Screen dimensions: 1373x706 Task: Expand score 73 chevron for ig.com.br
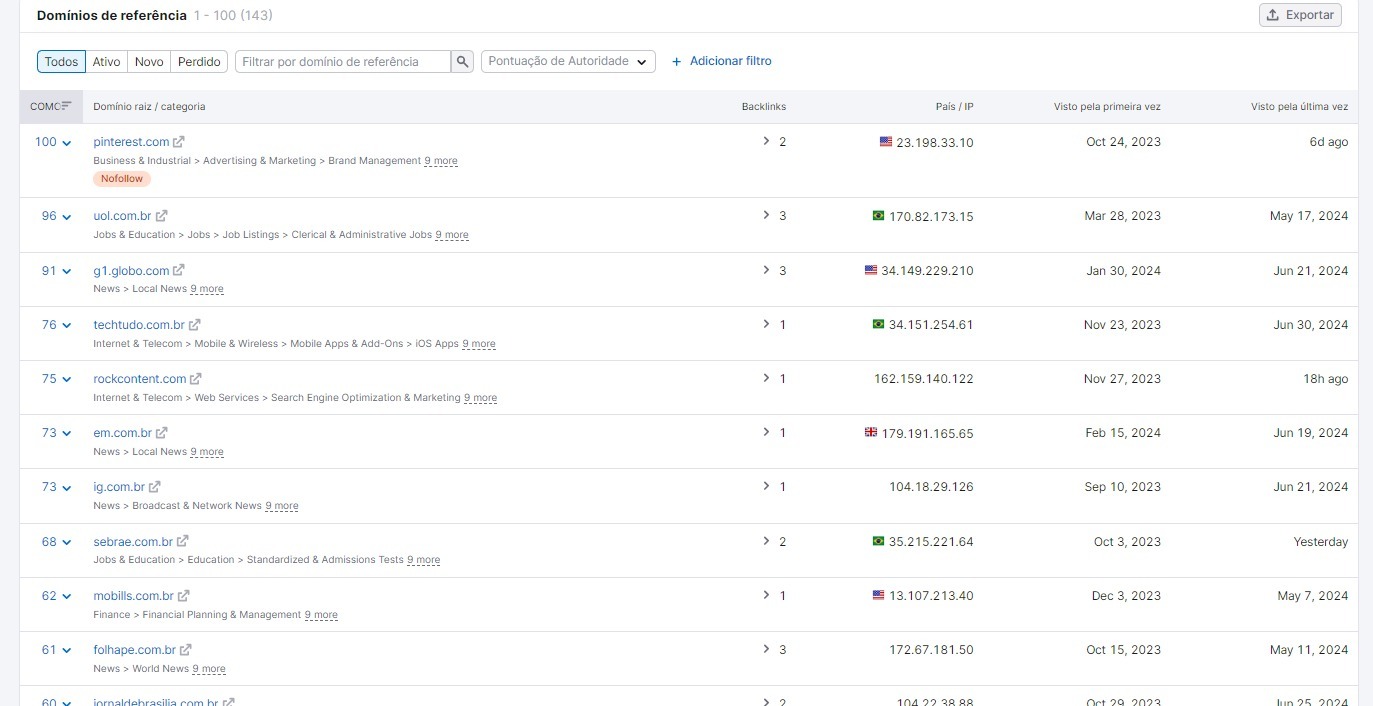(67, 488)
